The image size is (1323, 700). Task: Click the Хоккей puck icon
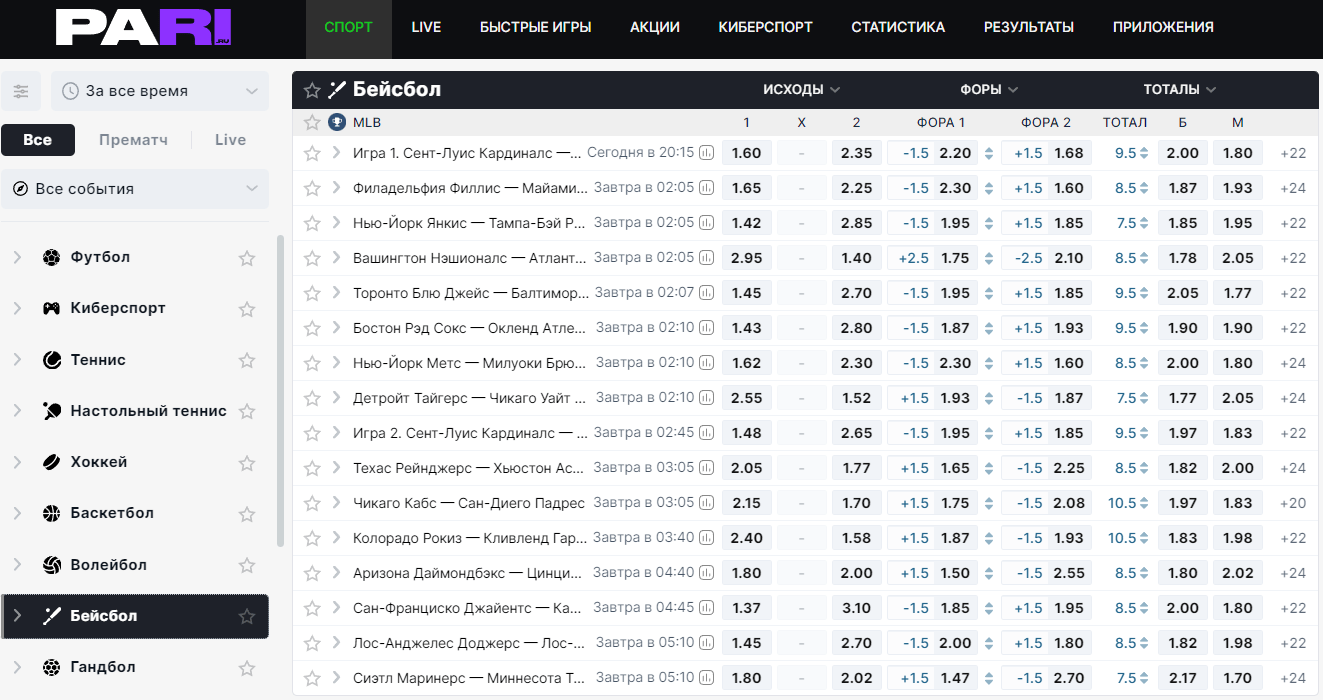click(51, 462)
